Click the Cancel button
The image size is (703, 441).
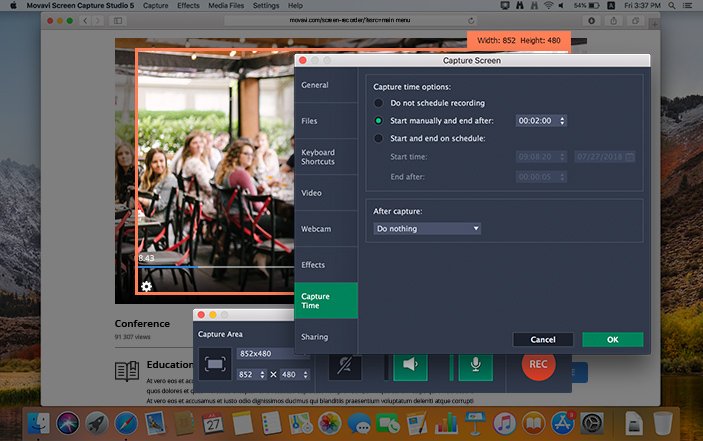[543, 340]
